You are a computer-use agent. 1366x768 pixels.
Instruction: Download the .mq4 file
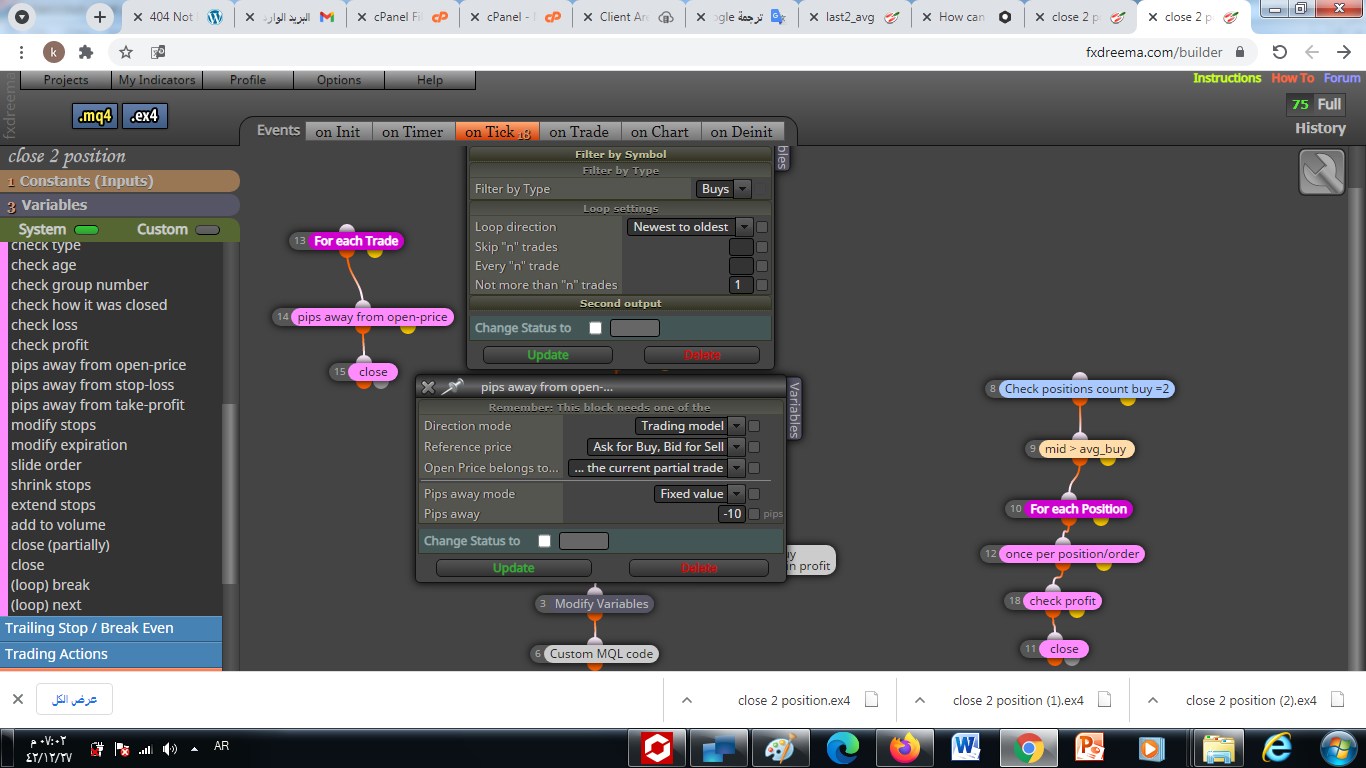tap(95, 116)
